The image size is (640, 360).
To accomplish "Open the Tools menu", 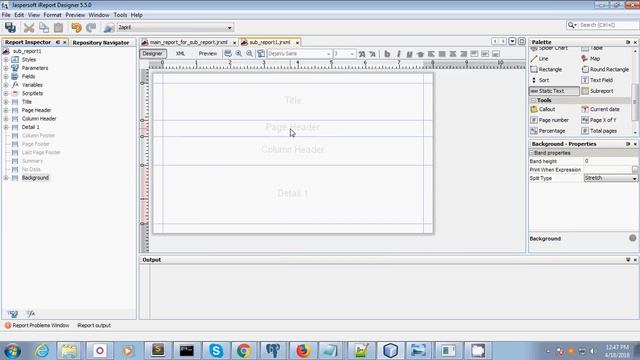I will (x=120, y=15).
